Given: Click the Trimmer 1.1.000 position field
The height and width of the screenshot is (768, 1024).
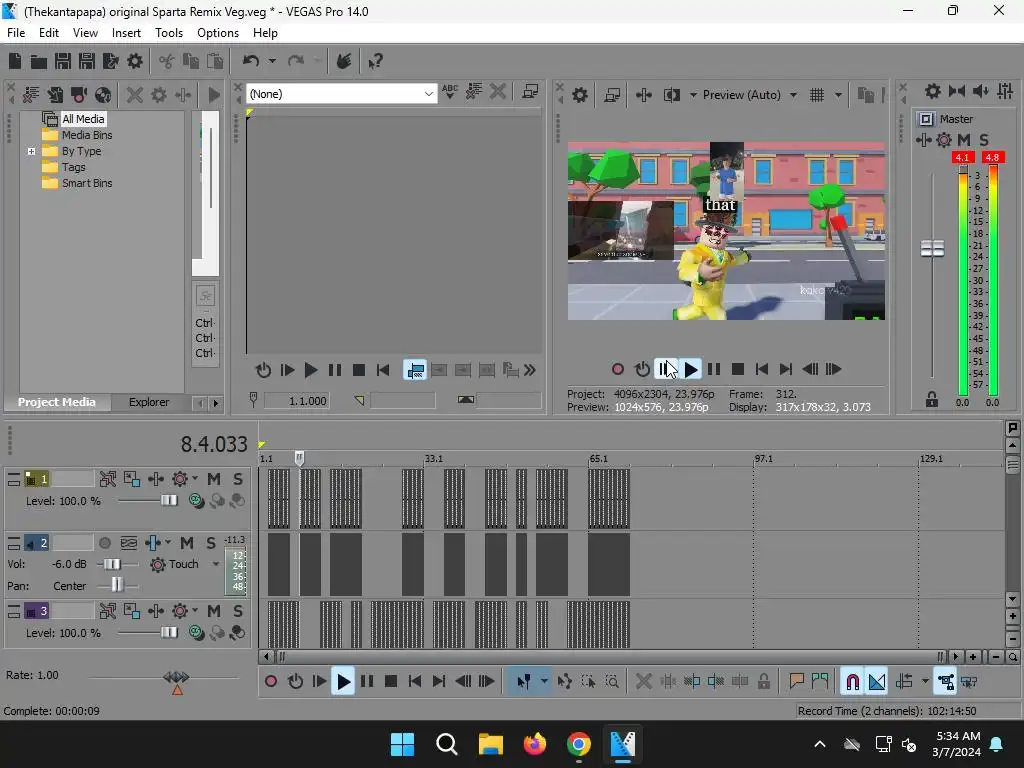Looking at the screenshot, I should pyautogui.click(x=296, y=401).
